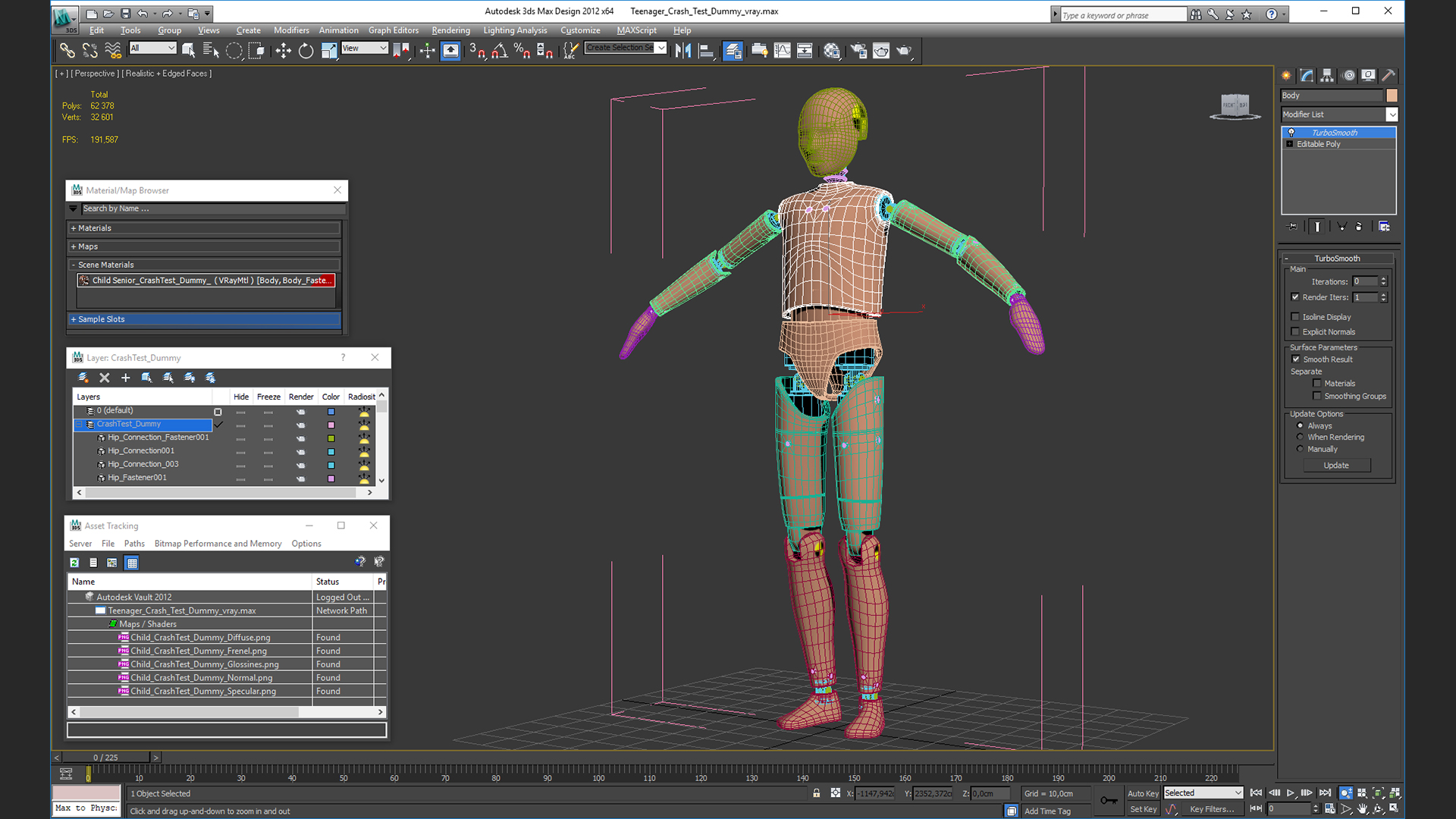Toggle Angle Snap icon

(x=499, y=51)
